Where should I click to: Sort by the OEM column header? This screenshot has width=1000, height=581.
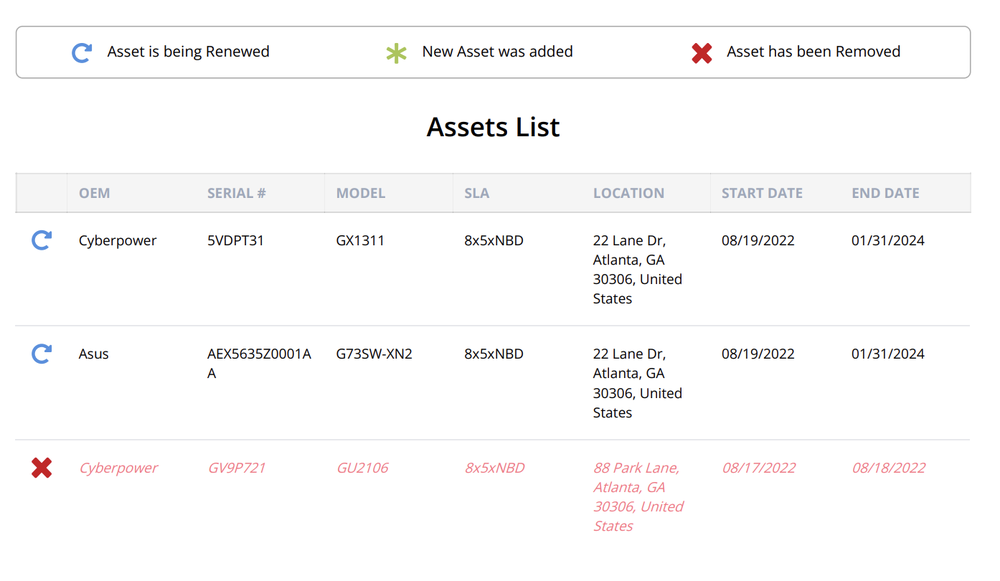95,193
